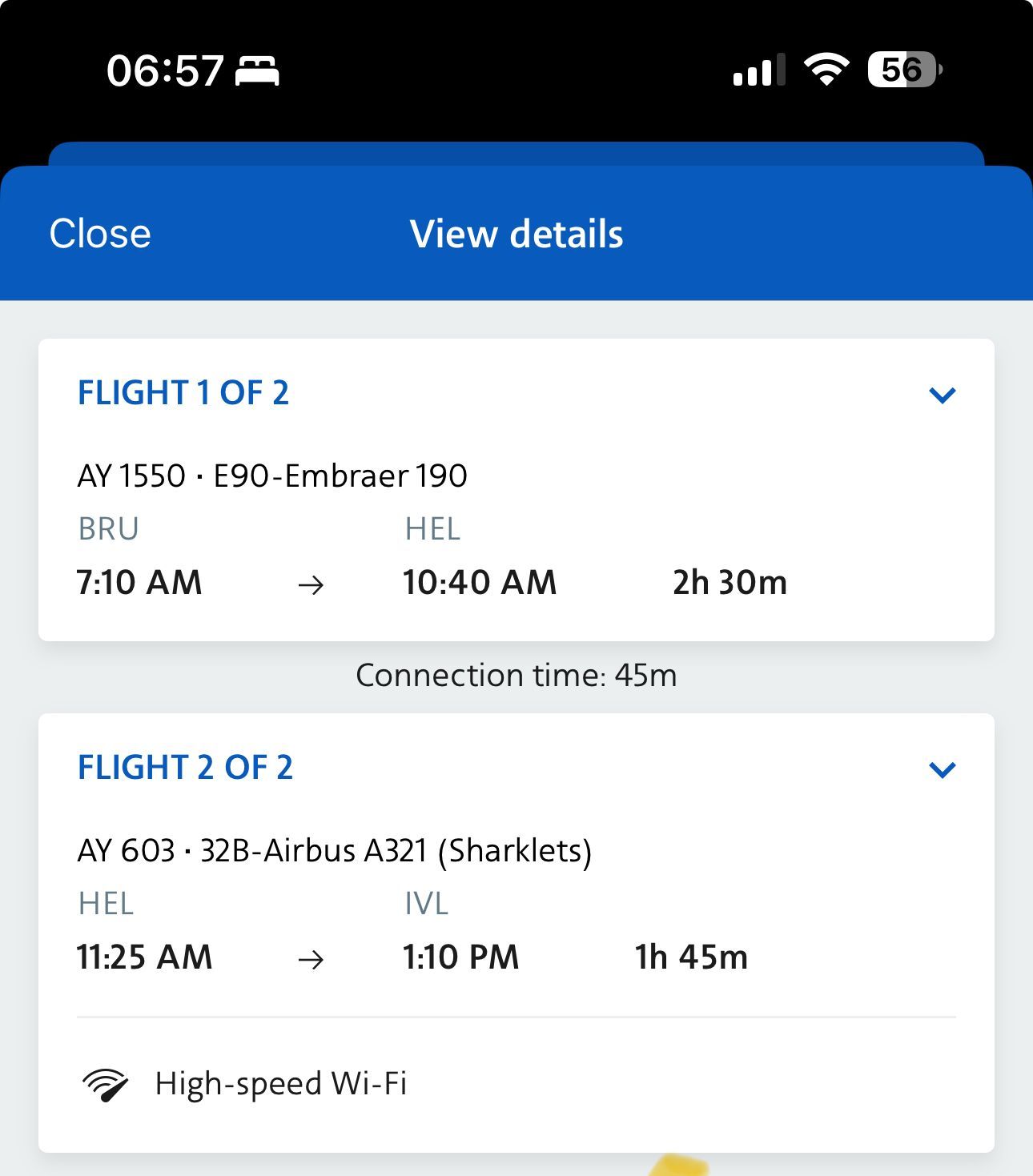Tap the High-speed Wi-Fi label
1033x1176 pixels.
pyautogui.click(x=281, y=1084)
